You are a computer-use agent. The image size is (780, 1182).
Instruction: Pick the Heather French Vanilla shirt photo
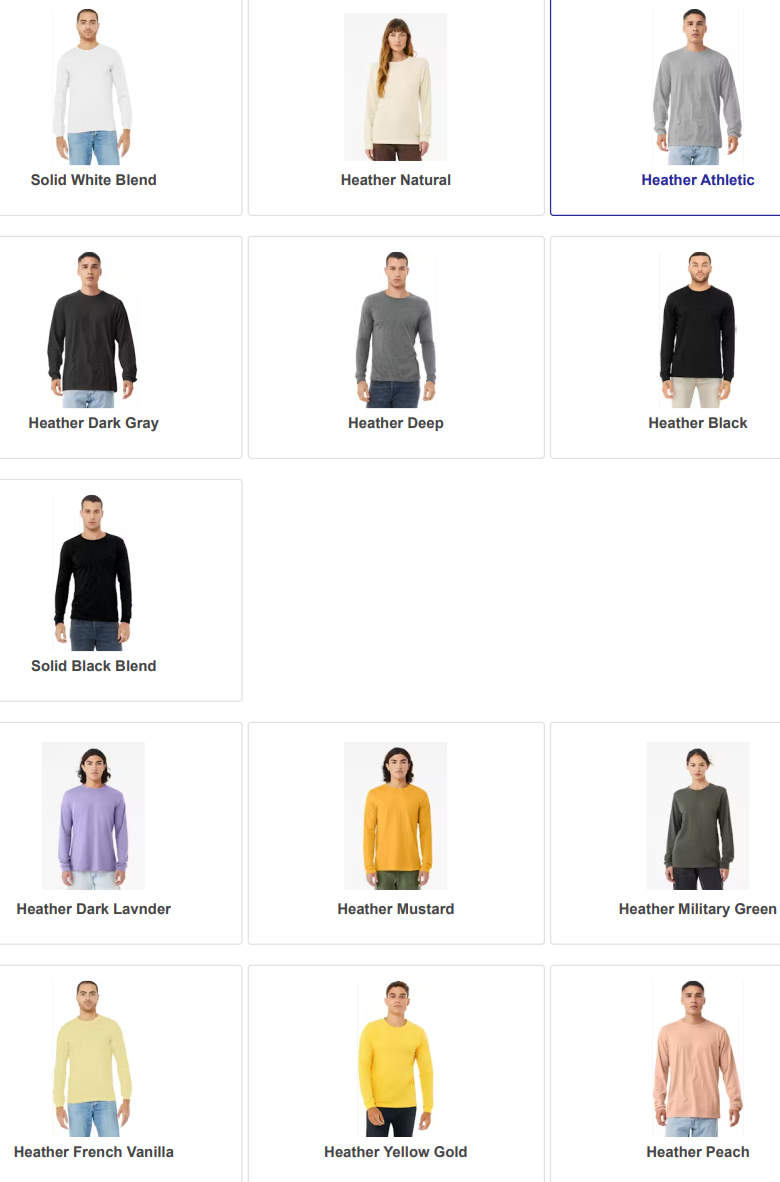pos(93,1058)
